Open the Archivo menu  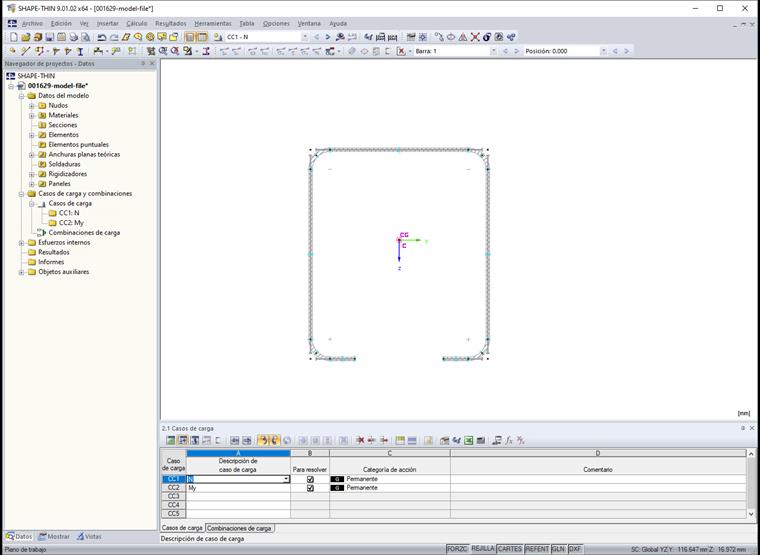point(32,23)
